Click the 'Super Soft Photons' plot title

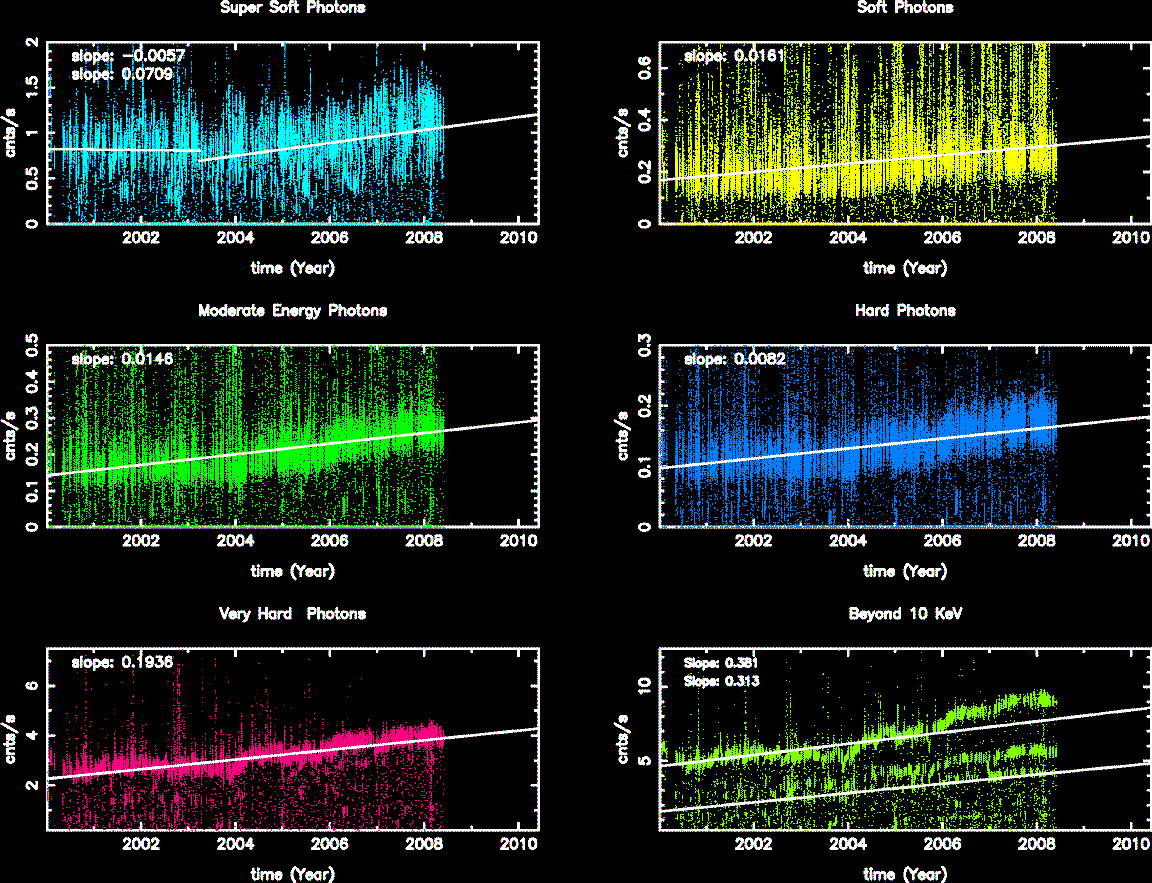[292, 8]
